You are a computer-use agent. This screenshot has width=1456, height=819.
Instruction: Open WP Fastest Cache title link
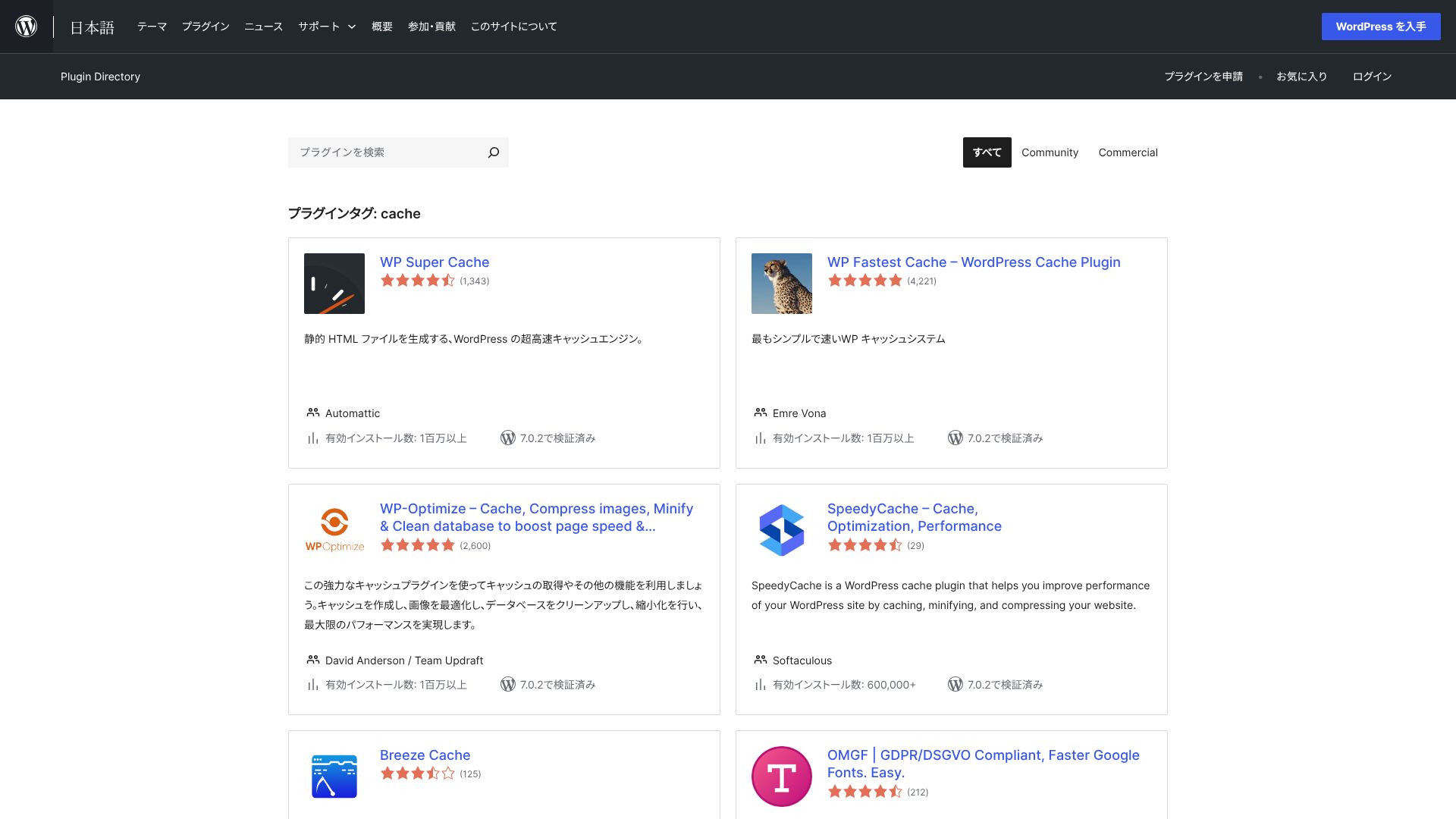(x=974, y=262)
